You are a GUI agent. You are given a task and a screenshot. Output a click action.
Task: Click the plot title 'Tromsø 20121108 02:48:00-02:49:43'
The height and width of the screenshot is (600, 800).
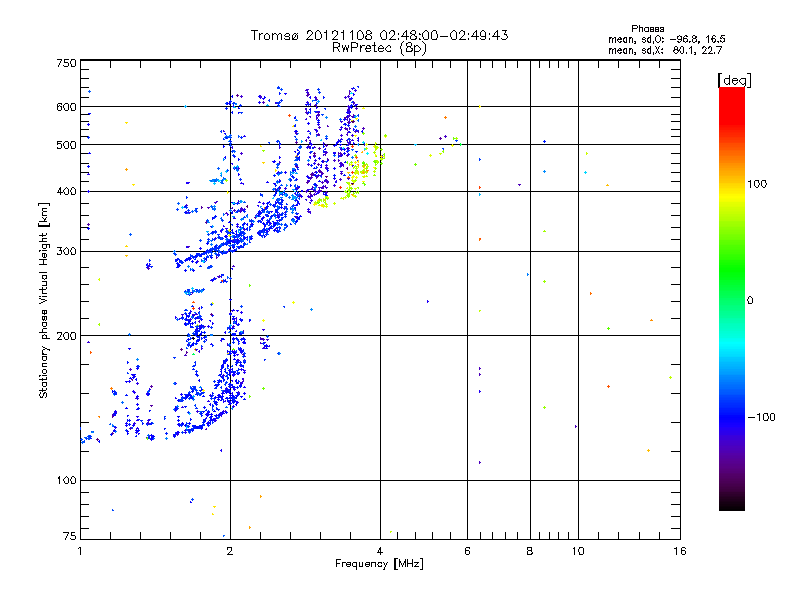click(379, 35)
